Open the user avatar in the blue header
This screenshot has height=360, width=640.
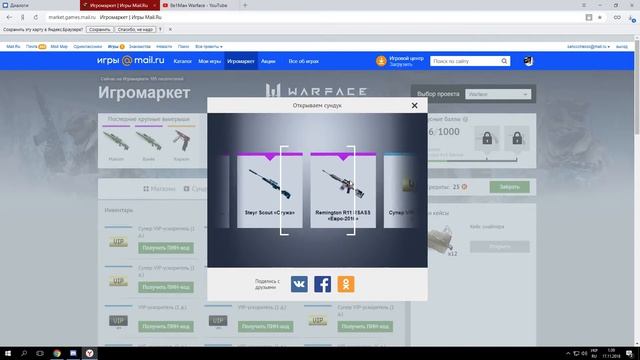(528, 61)
